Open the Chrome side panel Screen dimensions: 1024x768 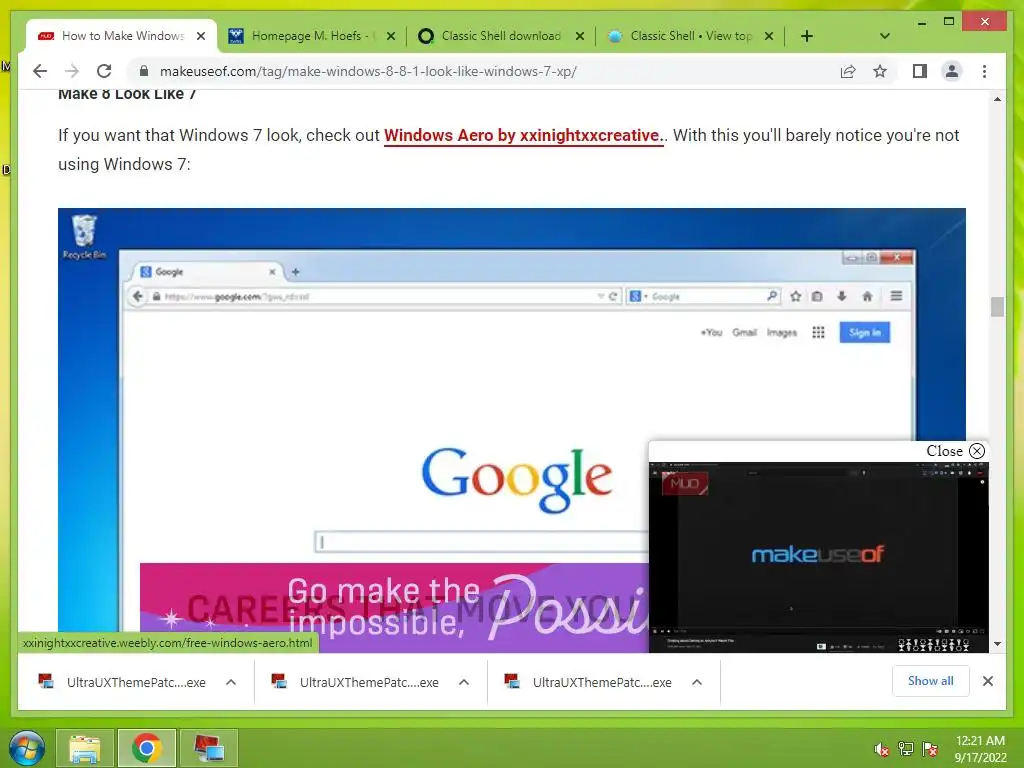tap(920, 71)
